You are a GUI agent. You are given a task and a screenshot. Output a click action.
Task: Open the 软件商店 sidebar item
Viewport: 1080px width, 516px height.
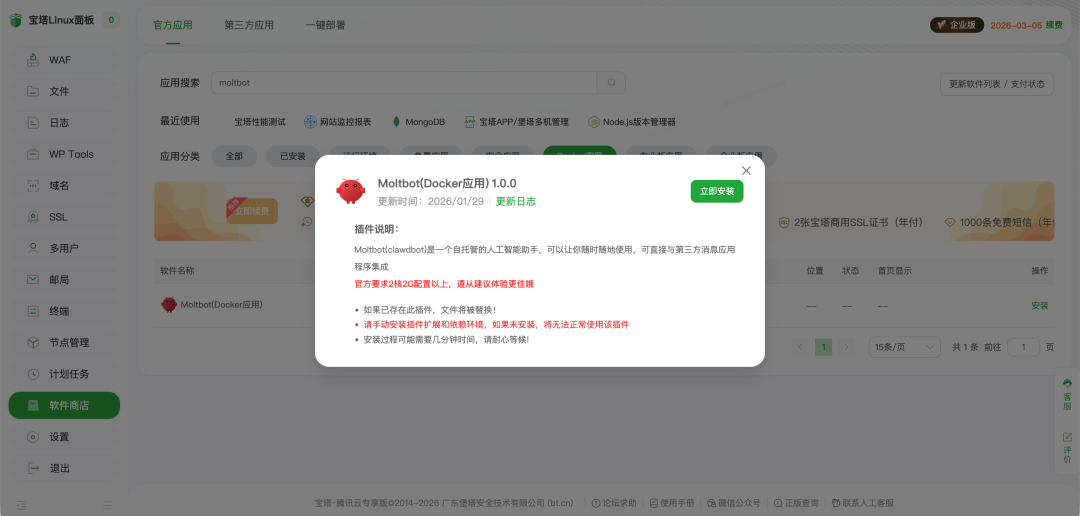point(64,405)
